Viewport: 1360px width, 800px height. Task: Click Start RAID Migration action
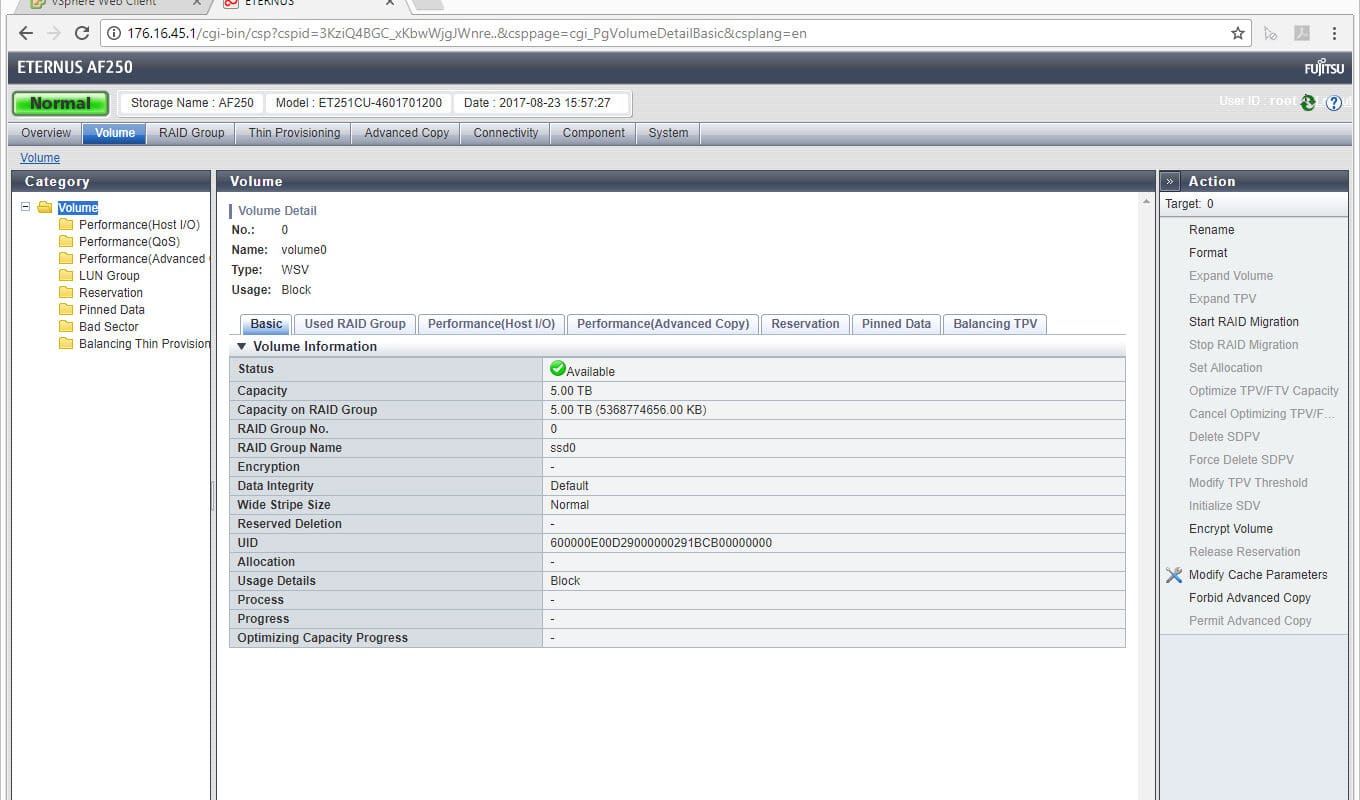[1244, 322]
